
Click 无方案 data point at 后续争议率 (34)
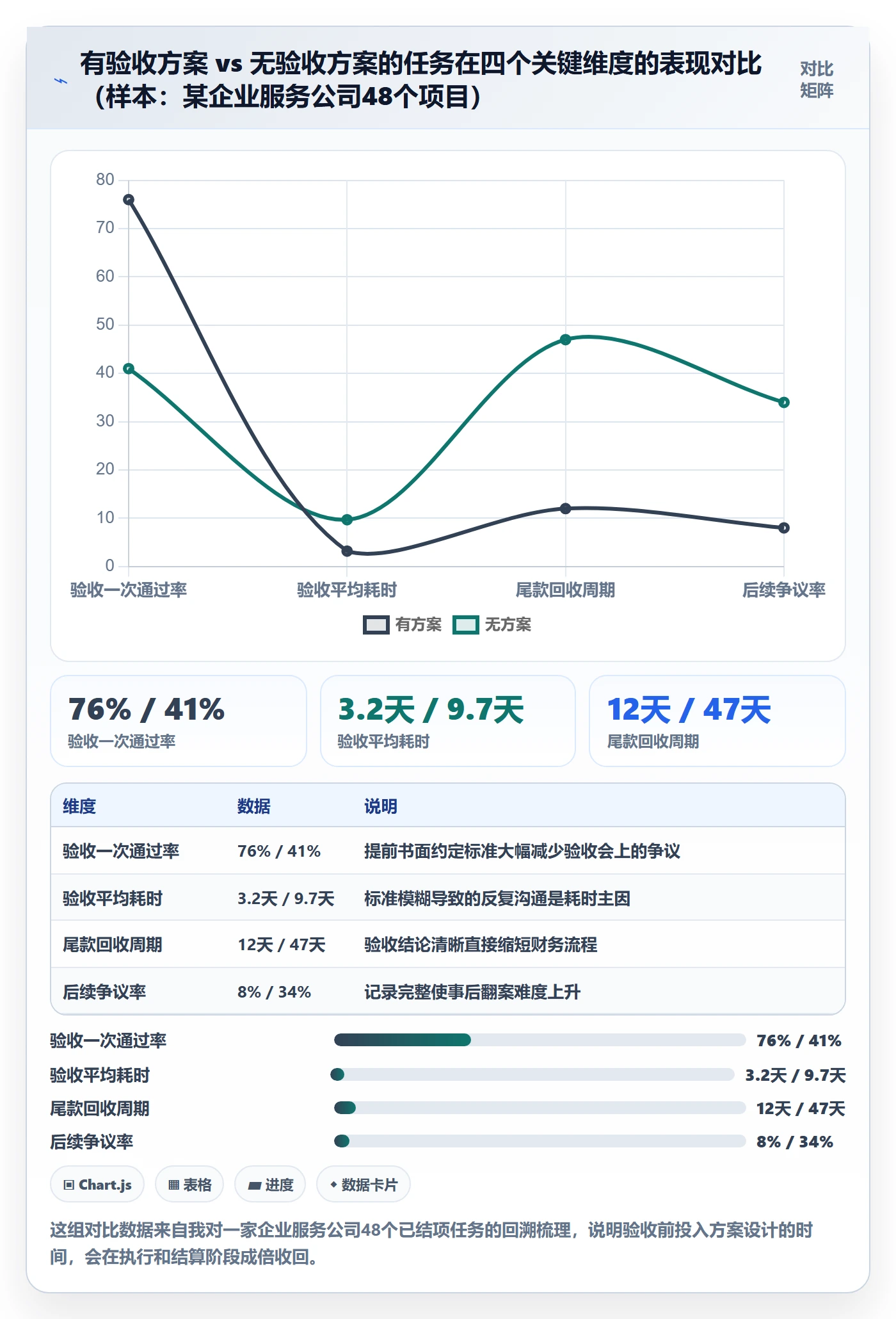point(784,402)
